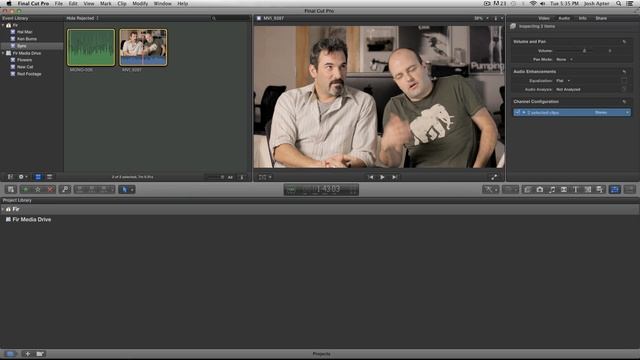
Task: Mark clip as favorite with green star
Action: 26,189
